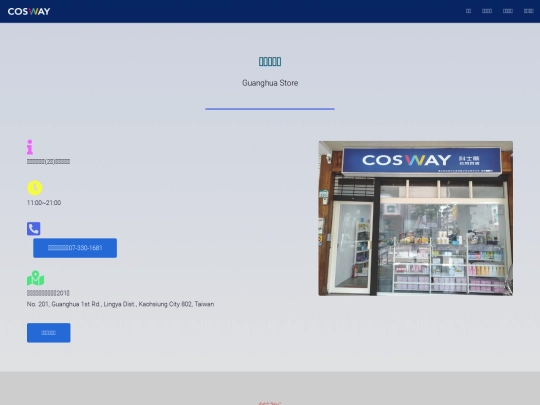
Task: Click the Chinese store name heading
Action: coord(270,62)
